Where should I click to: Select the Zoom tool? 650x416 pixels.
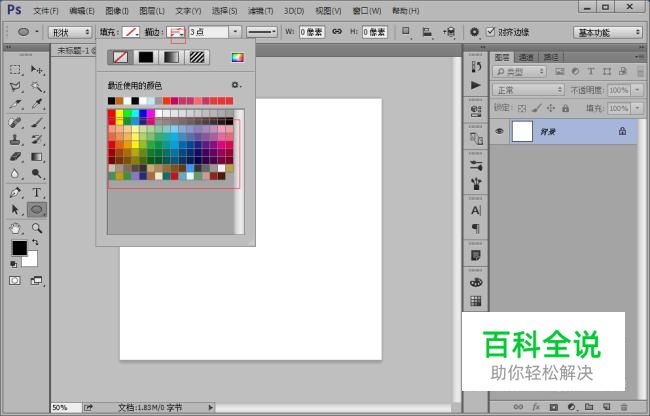[x=37, y=228]
